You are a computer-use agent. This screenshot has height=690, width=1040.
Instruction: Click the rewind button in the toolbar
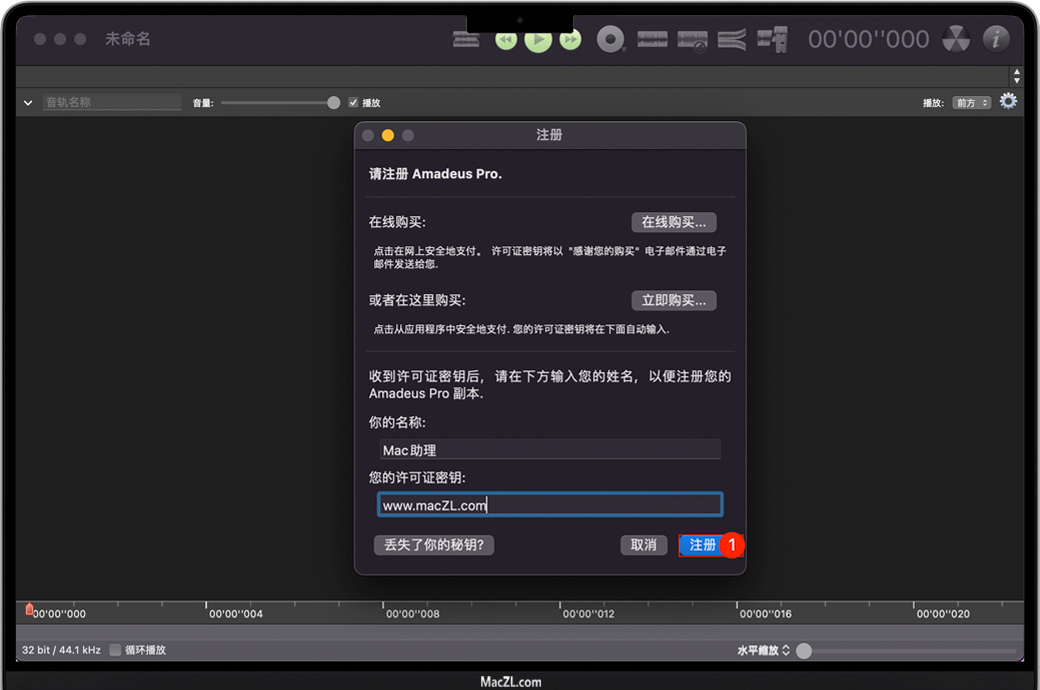[x=506, y=40]
